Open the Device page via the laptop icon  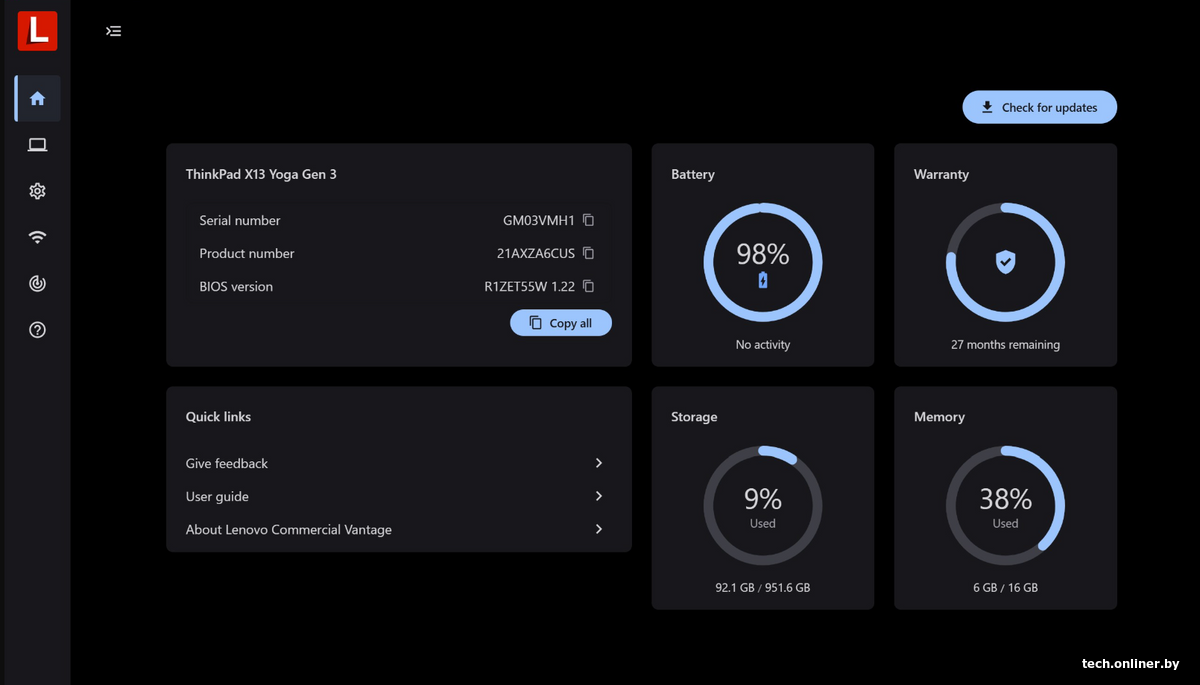pos(38,145)
